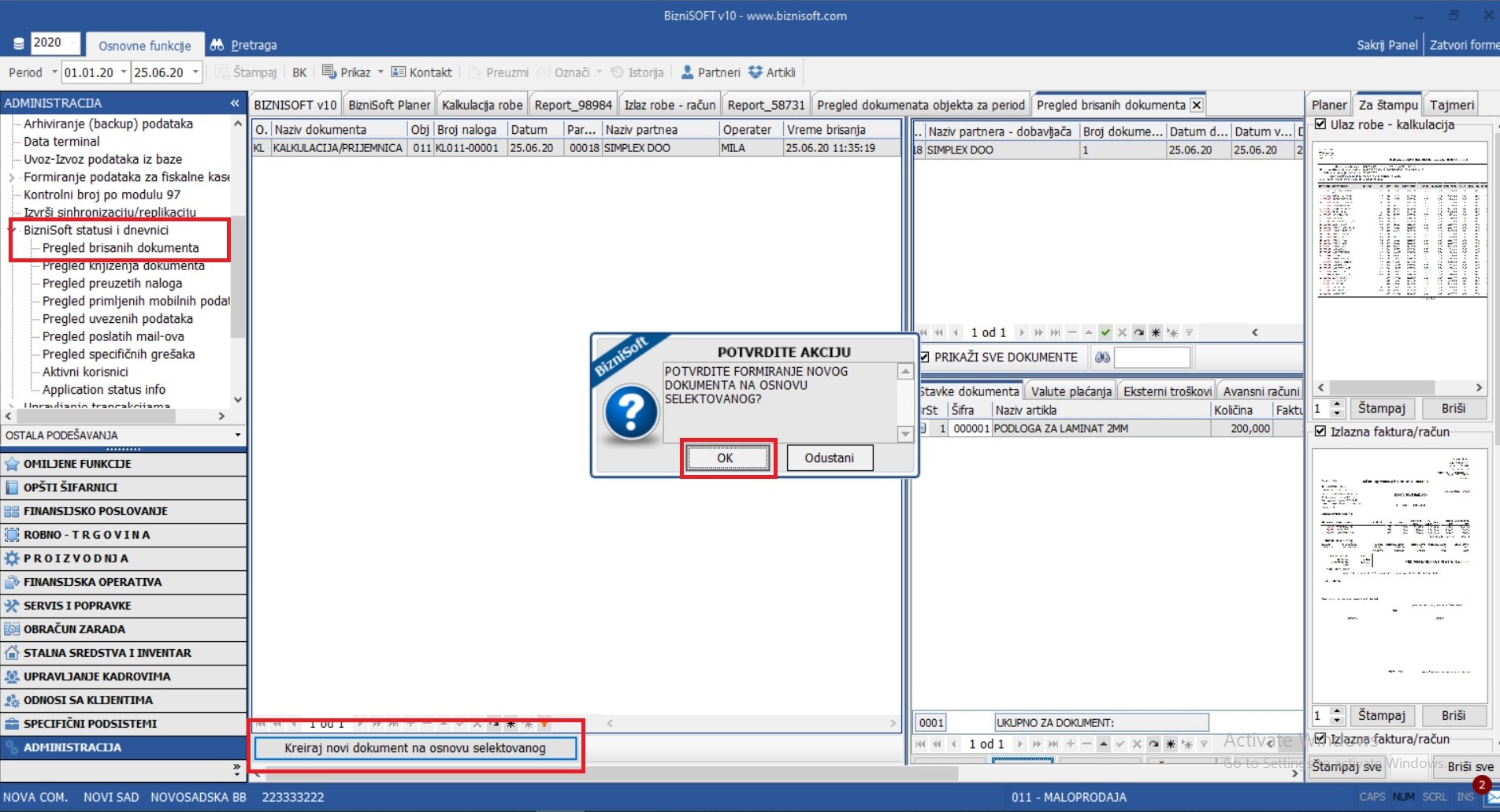Open the OPŠTI ŠIFARNICI module
The height and width of the screenshot is (812, 1500).
pos(124,488)
